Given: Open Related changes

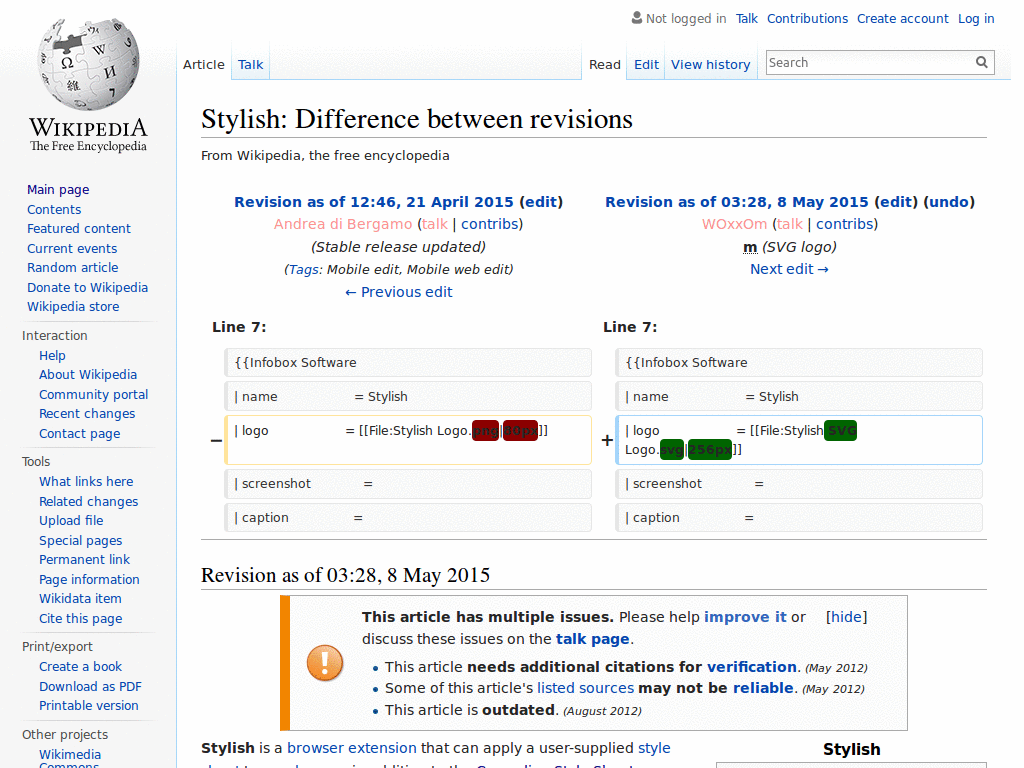Looking at the screenshot, I should click(x=89, y=502).
